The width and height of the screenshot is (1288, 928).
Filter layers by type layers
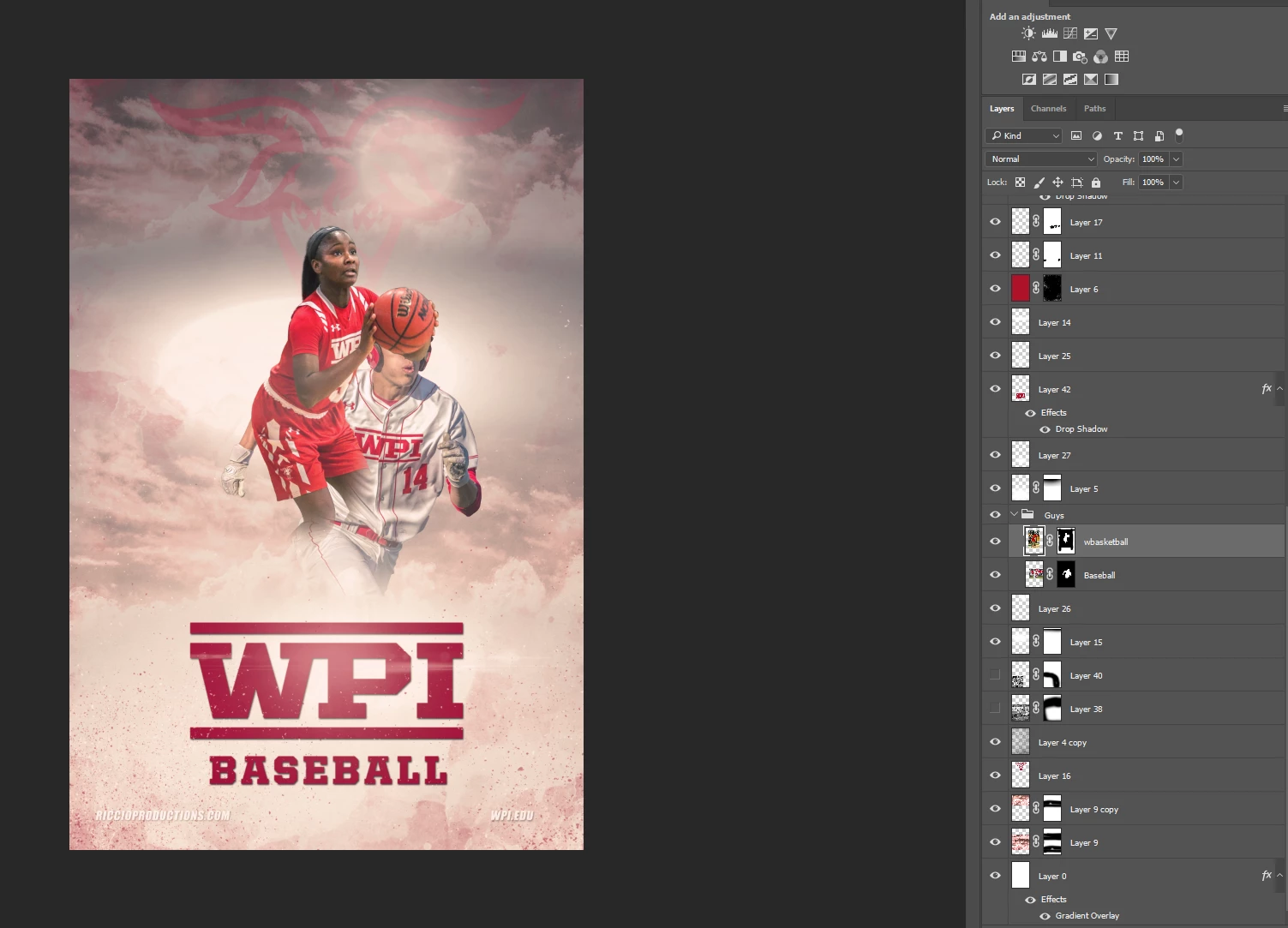pyautogui.click(x=1117, y=135)
